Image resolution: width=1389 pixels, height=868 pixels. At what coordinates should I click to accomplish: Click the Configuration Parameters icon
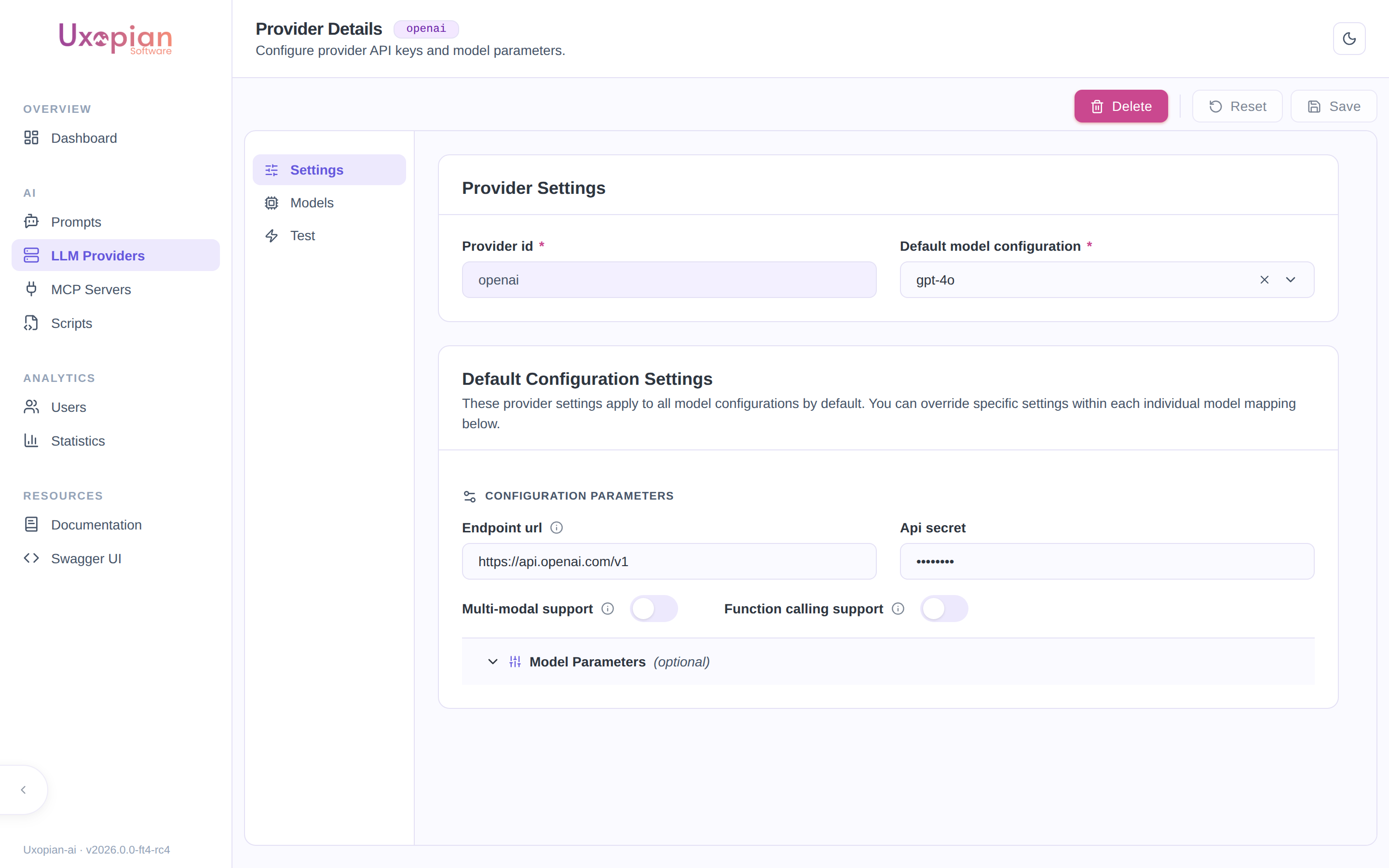point(469,496)
